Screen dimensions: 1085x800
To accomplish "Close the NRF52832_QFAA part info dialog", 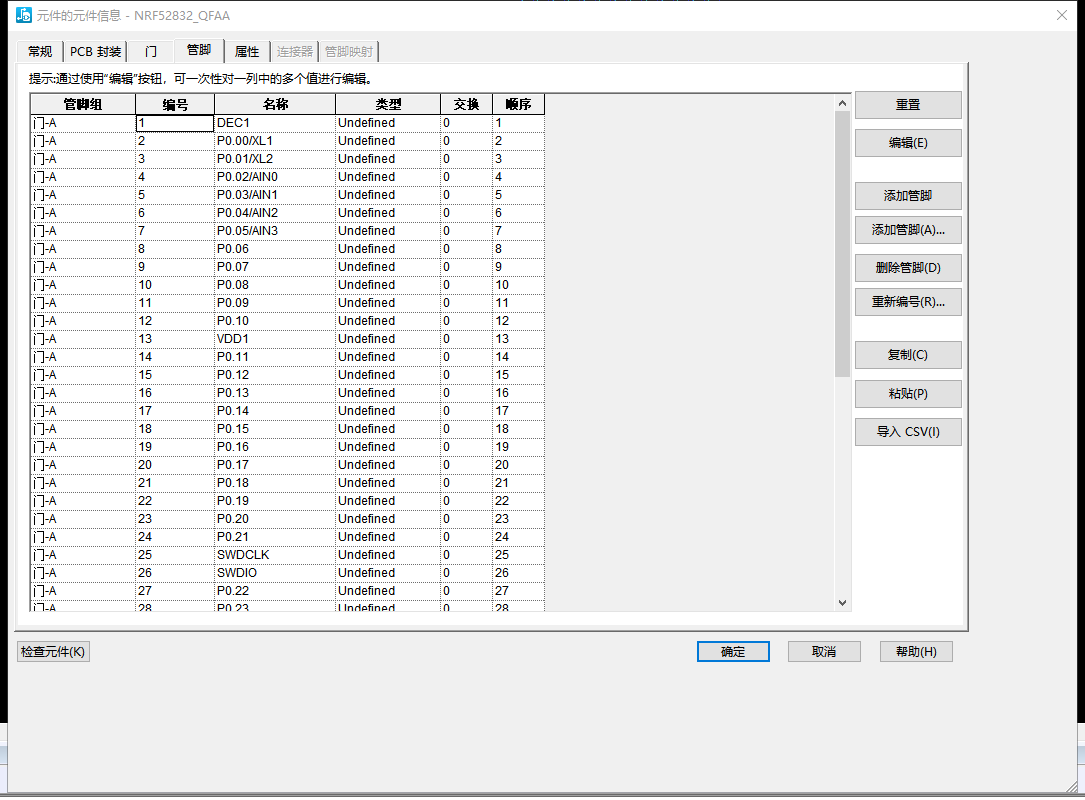I will coord(1061,15).
